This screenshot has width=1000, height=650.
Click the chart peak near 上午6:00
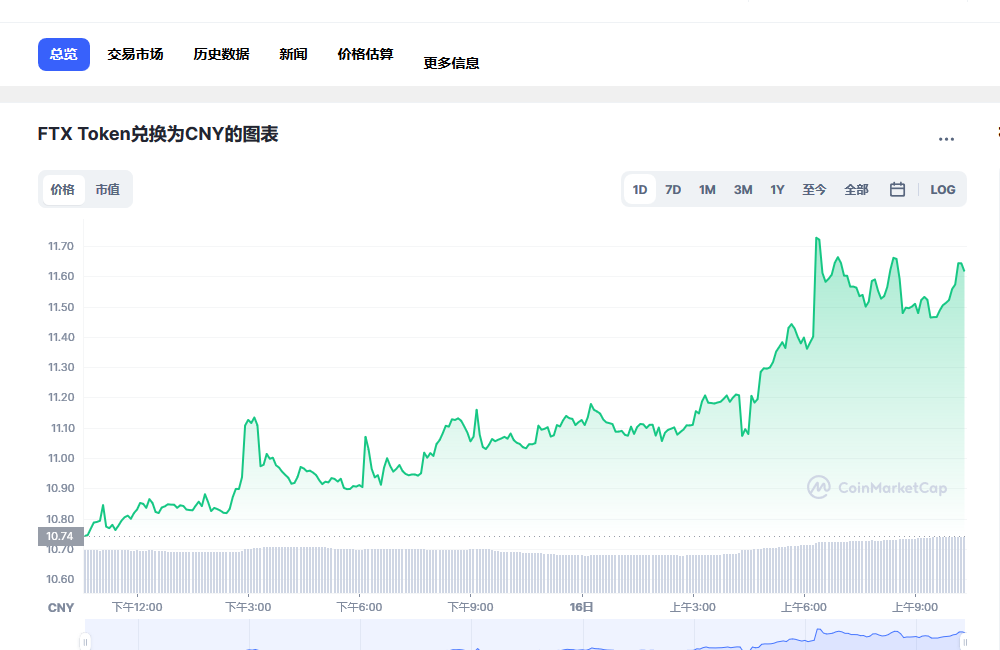coord(817,239)
